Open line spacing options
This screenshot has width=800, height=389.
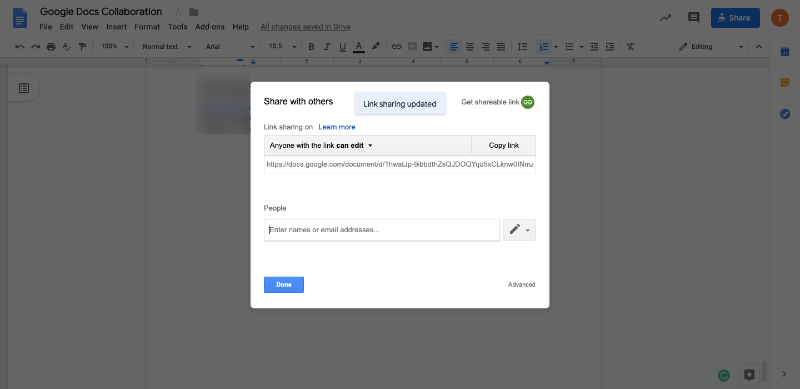click(522, 46)
